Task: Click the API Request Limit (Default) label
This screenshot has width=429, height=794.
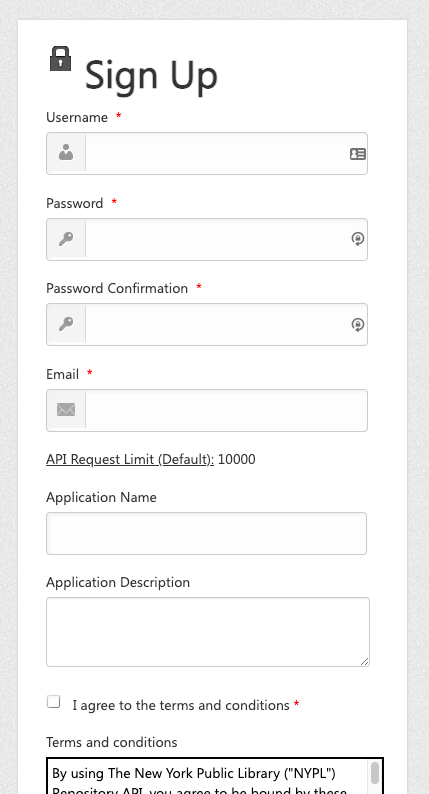Action: [x=130, y=459]
